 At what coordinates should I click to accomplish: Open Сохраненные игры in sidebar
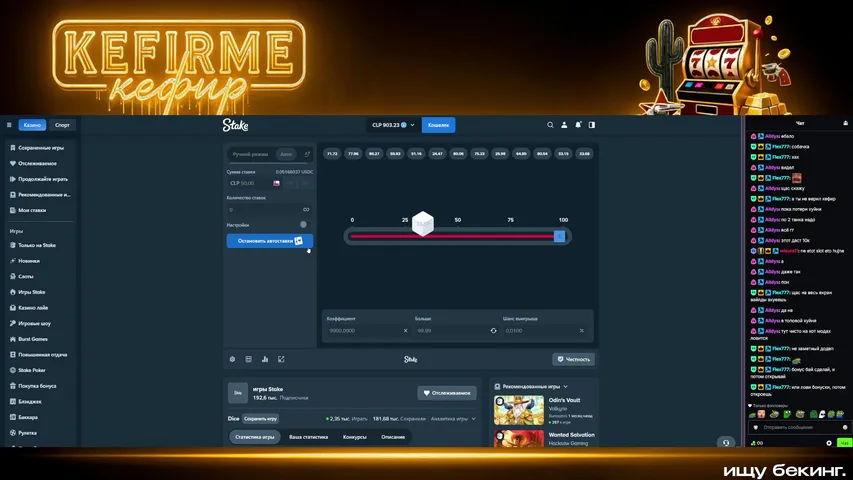click(41, 147)
